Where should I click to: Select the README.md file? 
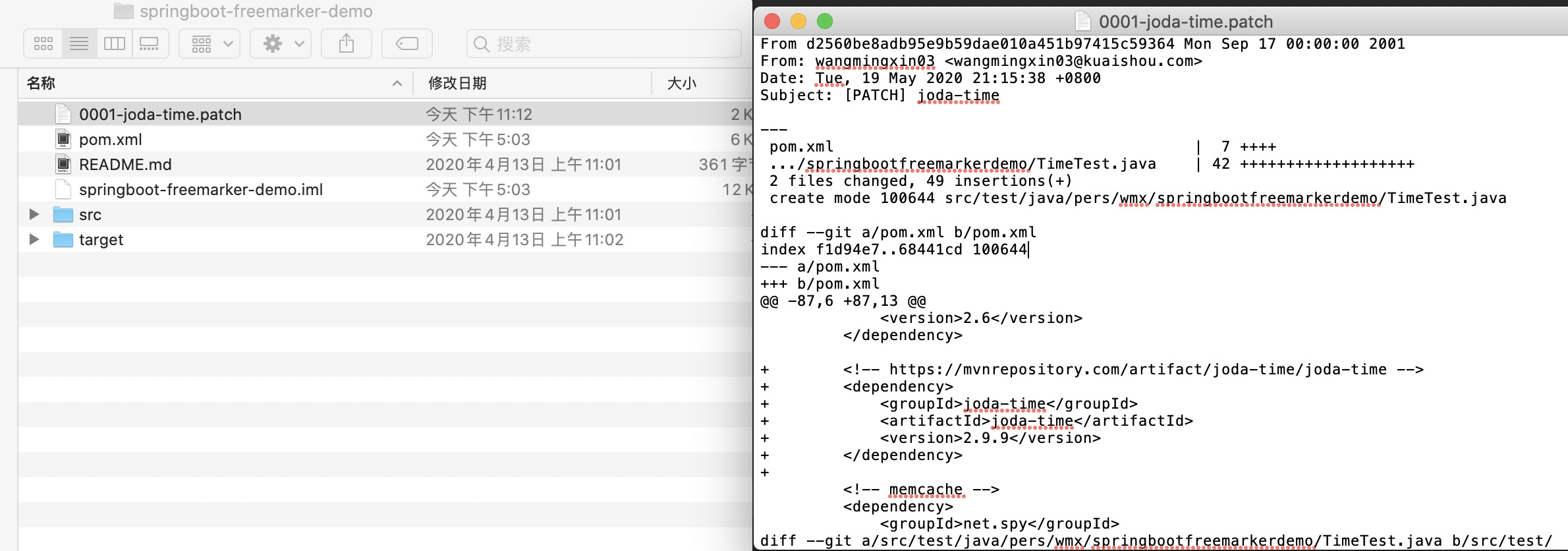(125, 165)
